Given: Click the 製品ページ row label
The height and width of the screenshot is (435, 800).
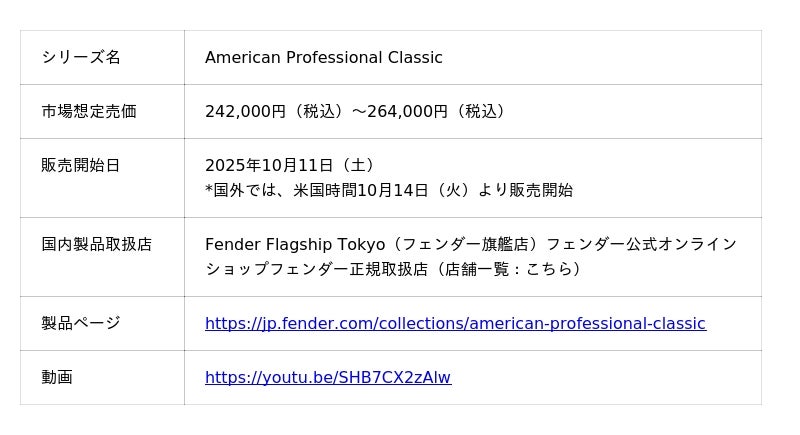Looking at the screenshot, I should coord(81,323).
